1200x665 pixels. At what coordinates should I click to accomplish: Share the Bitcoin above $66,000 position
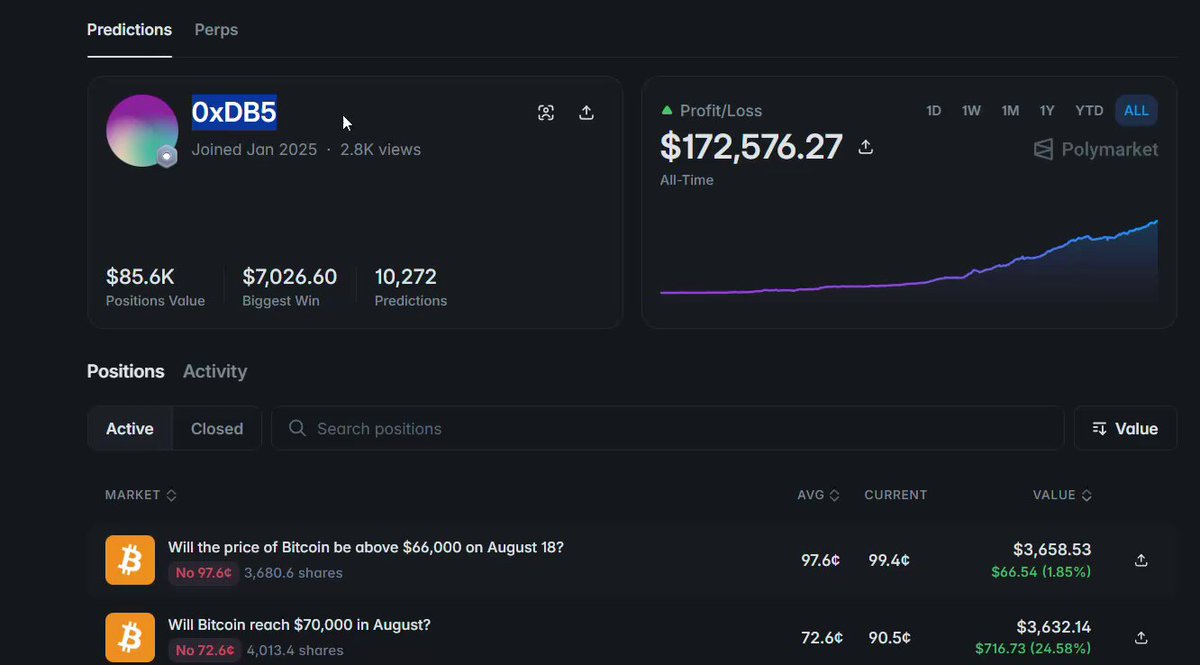(x=1141, y=560)
